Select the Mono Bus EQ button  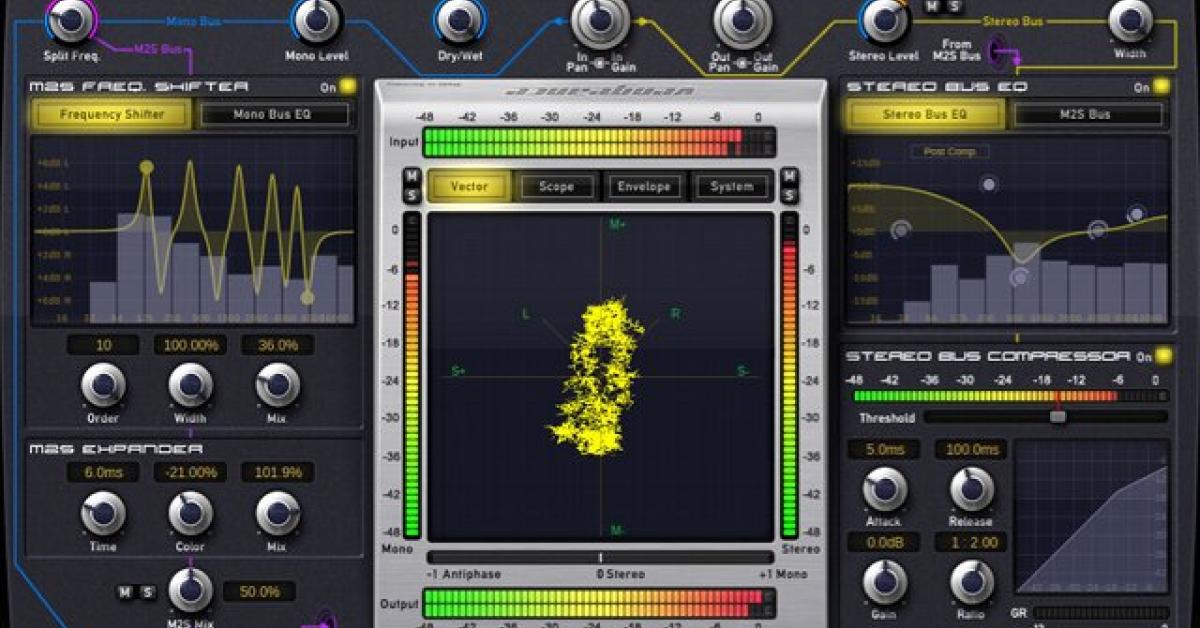point(275,114)
